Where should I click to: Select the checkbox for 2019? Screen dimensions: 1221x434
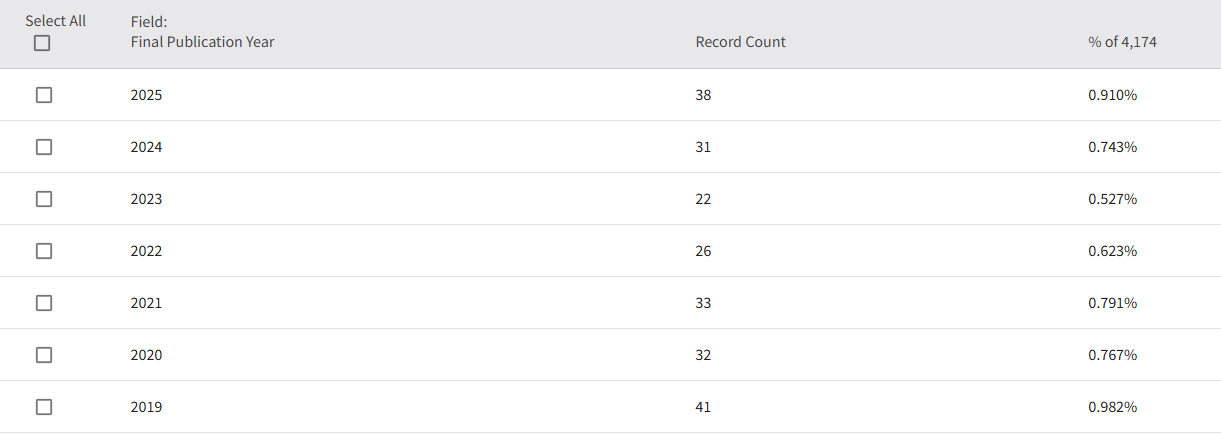[x=44, y=407]
